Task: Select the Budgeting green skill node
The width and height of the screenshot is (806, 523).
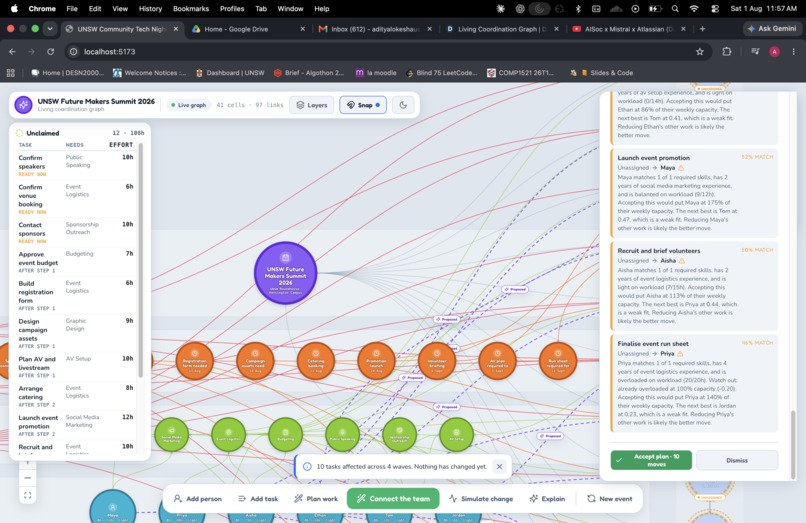Action: tap(285, 435)
